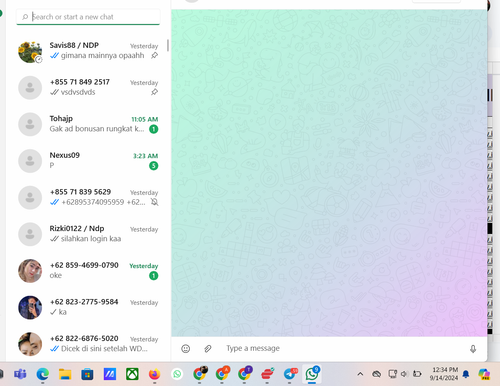Click the chat list scrollbar
This screenshot has height=386, width=500.
click(x=168, y=46)
